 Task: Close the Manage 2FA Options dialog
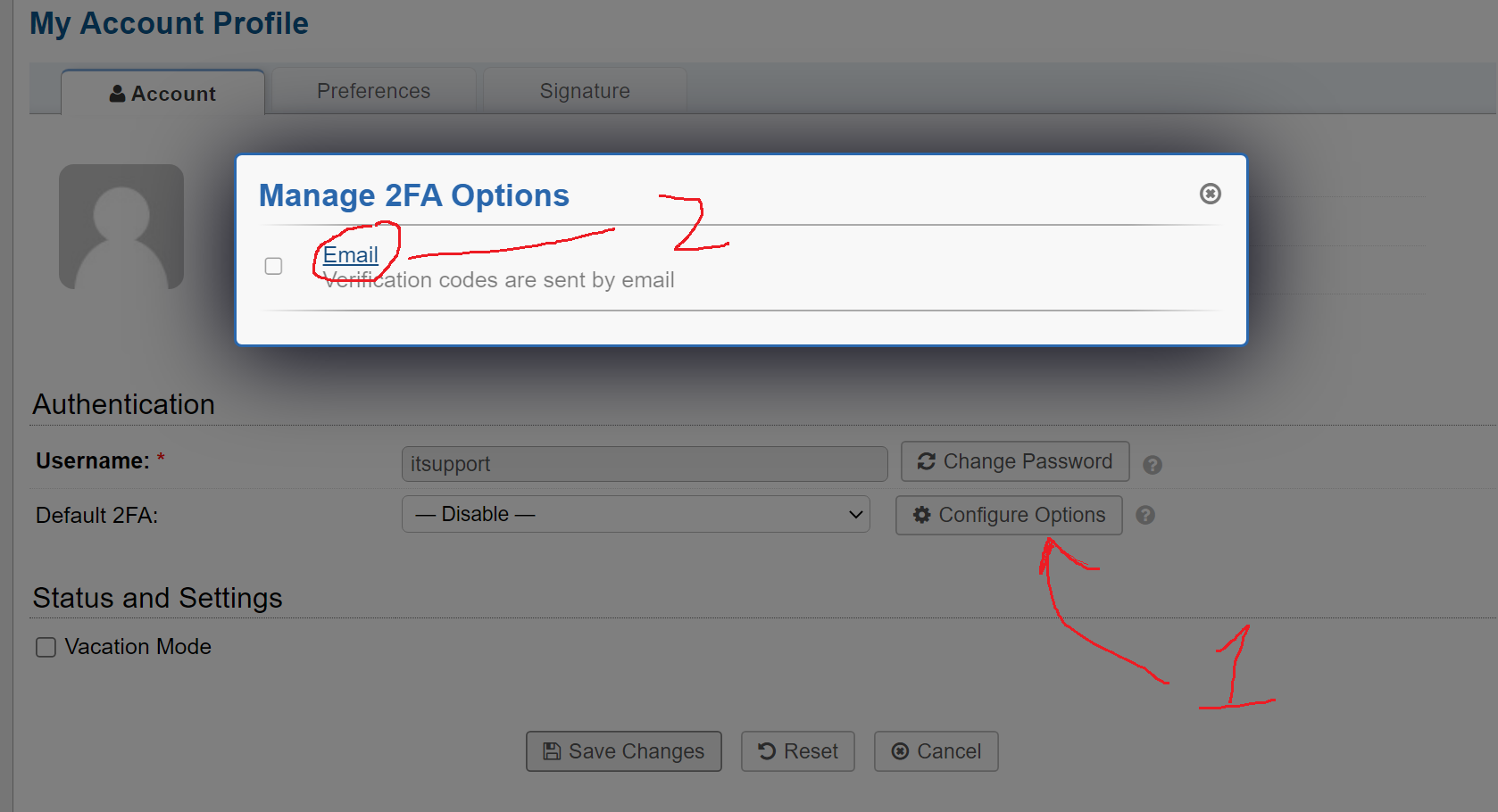tap(1210, 194)
